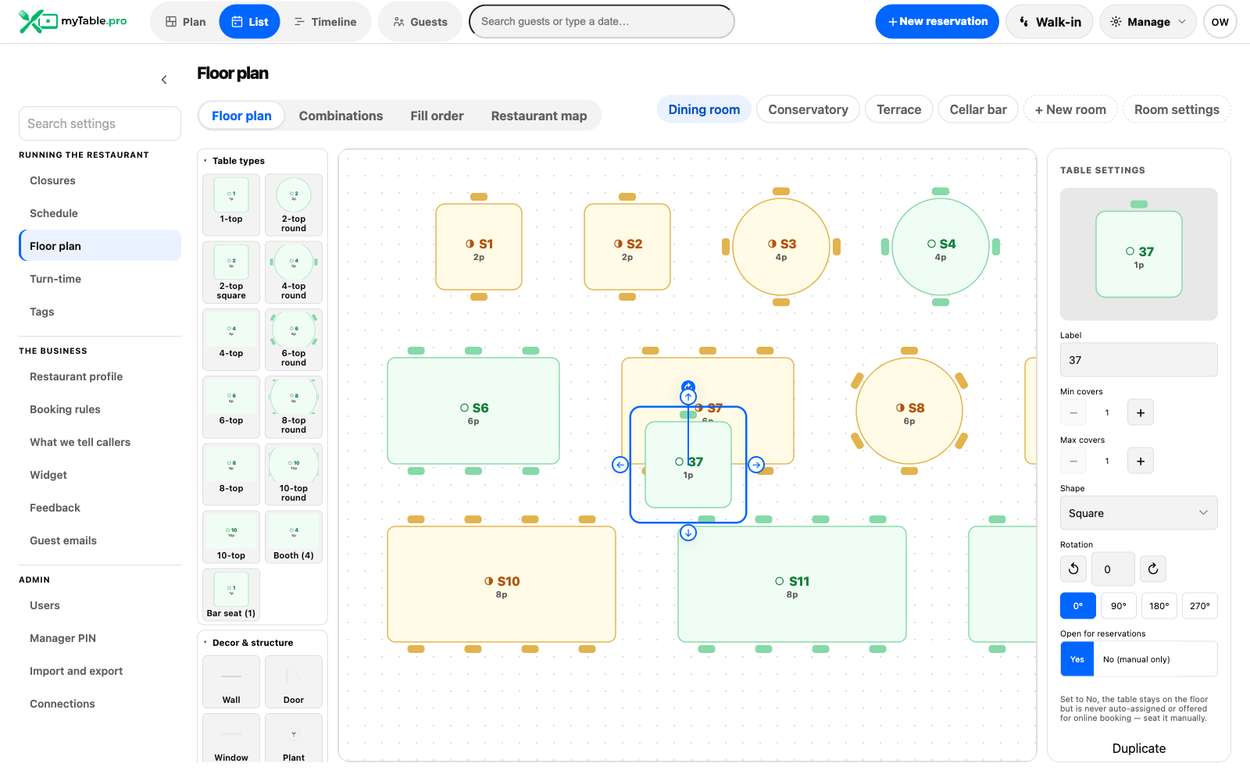This screenshot has height=781, width=1250.
Task: Add a 4-top table type
Action: (x=231, y=340)
